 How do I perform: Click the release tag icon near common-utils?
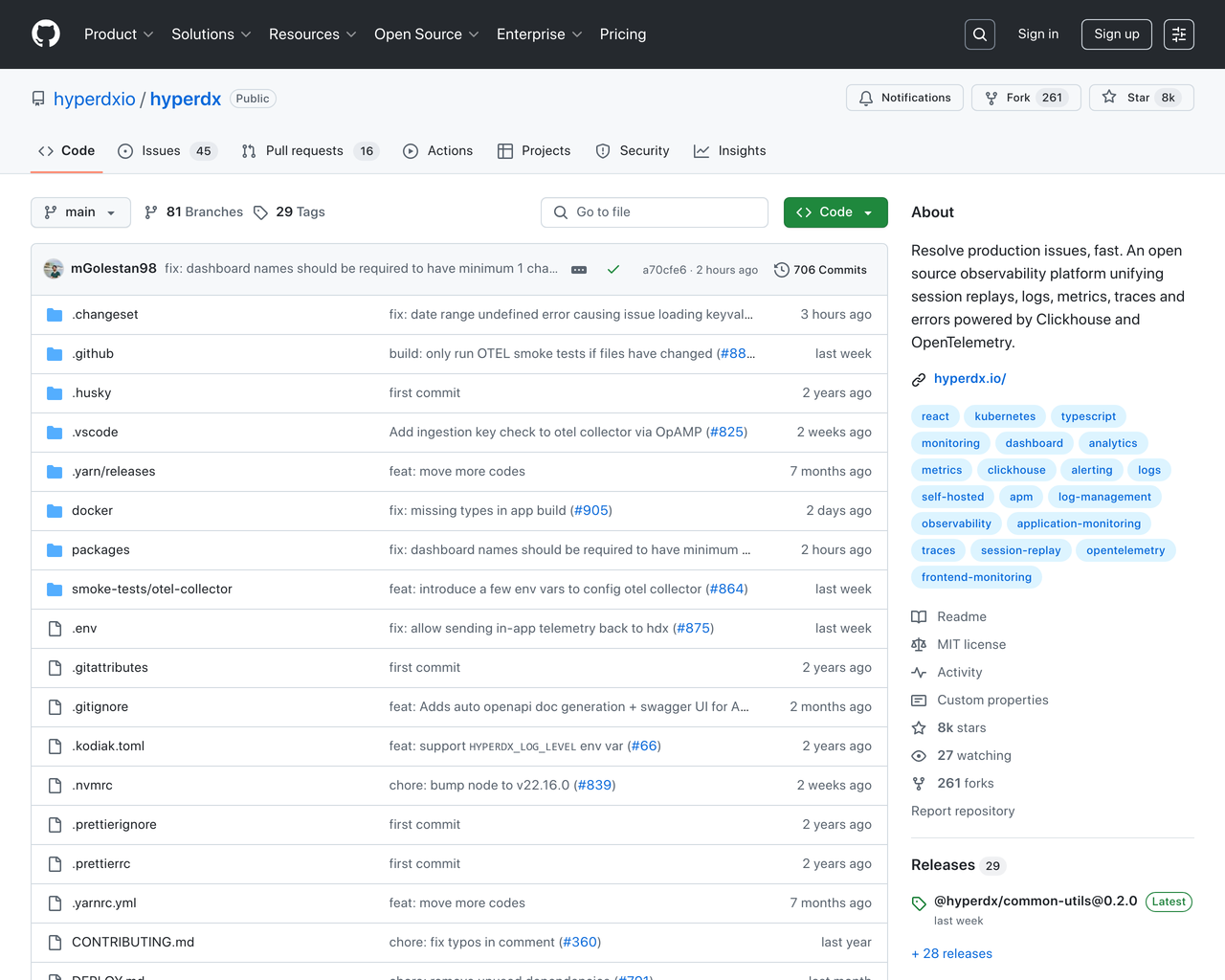pos(919,903)
